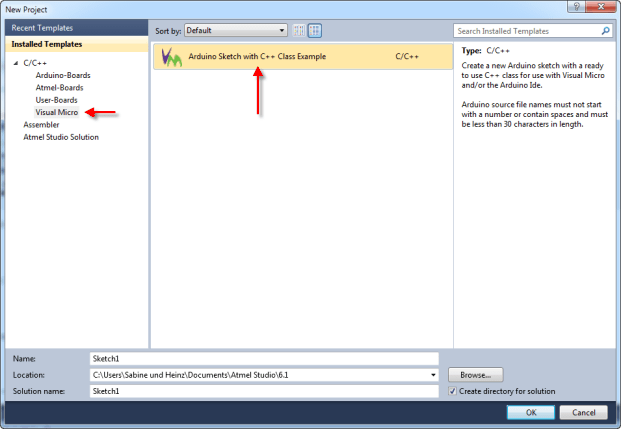This screenshot has width=621, height=429.
Task: Click the 'Sort by:' label
Action: (168, 31)
